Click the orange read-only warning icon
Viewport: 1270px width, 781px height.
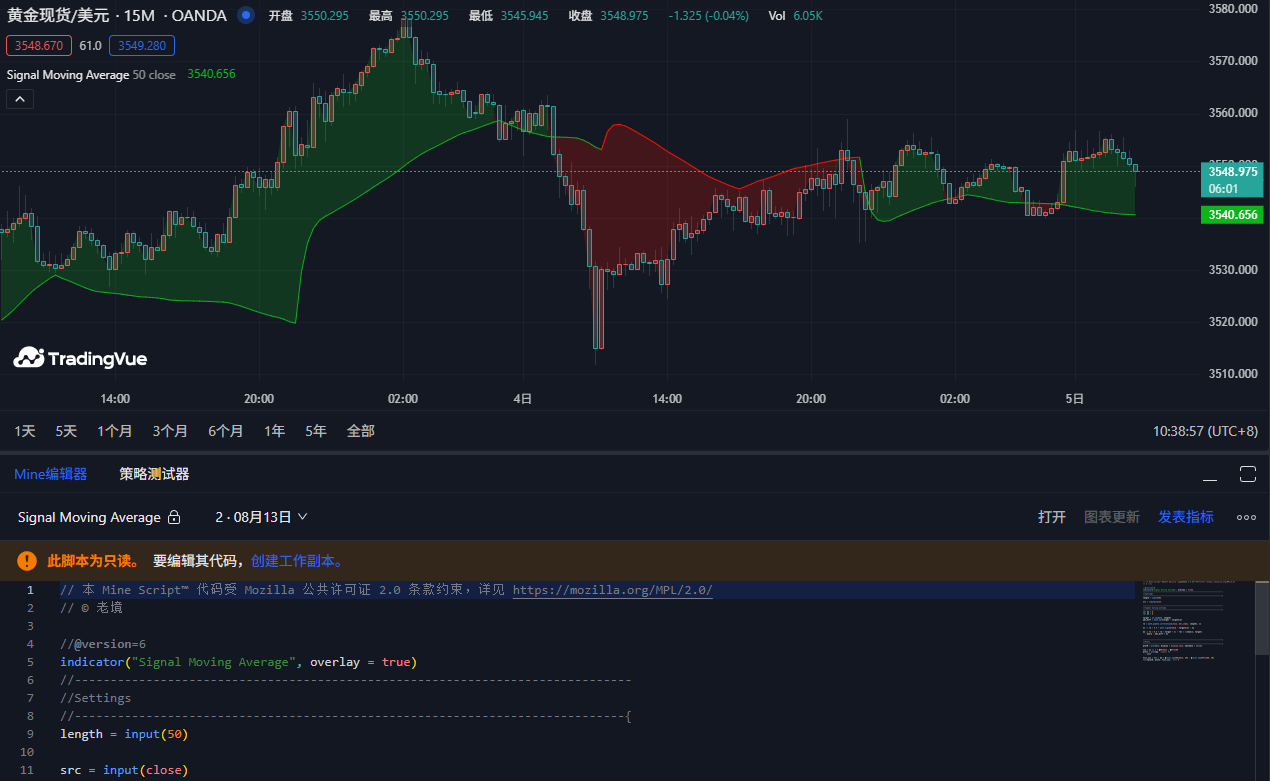pyautogui.click(x=26, y=561)
